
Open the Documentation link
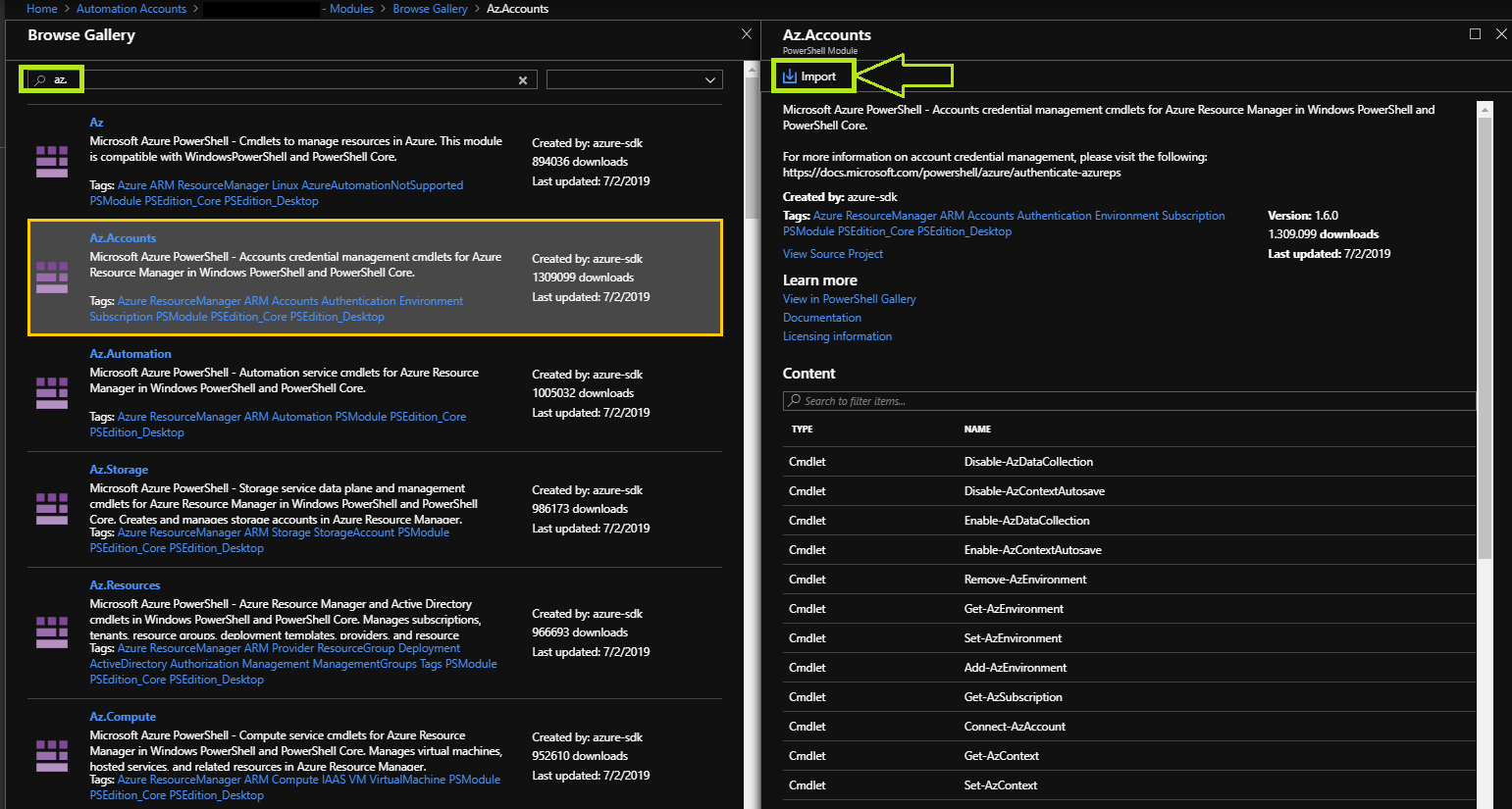(x=822, y=318)
